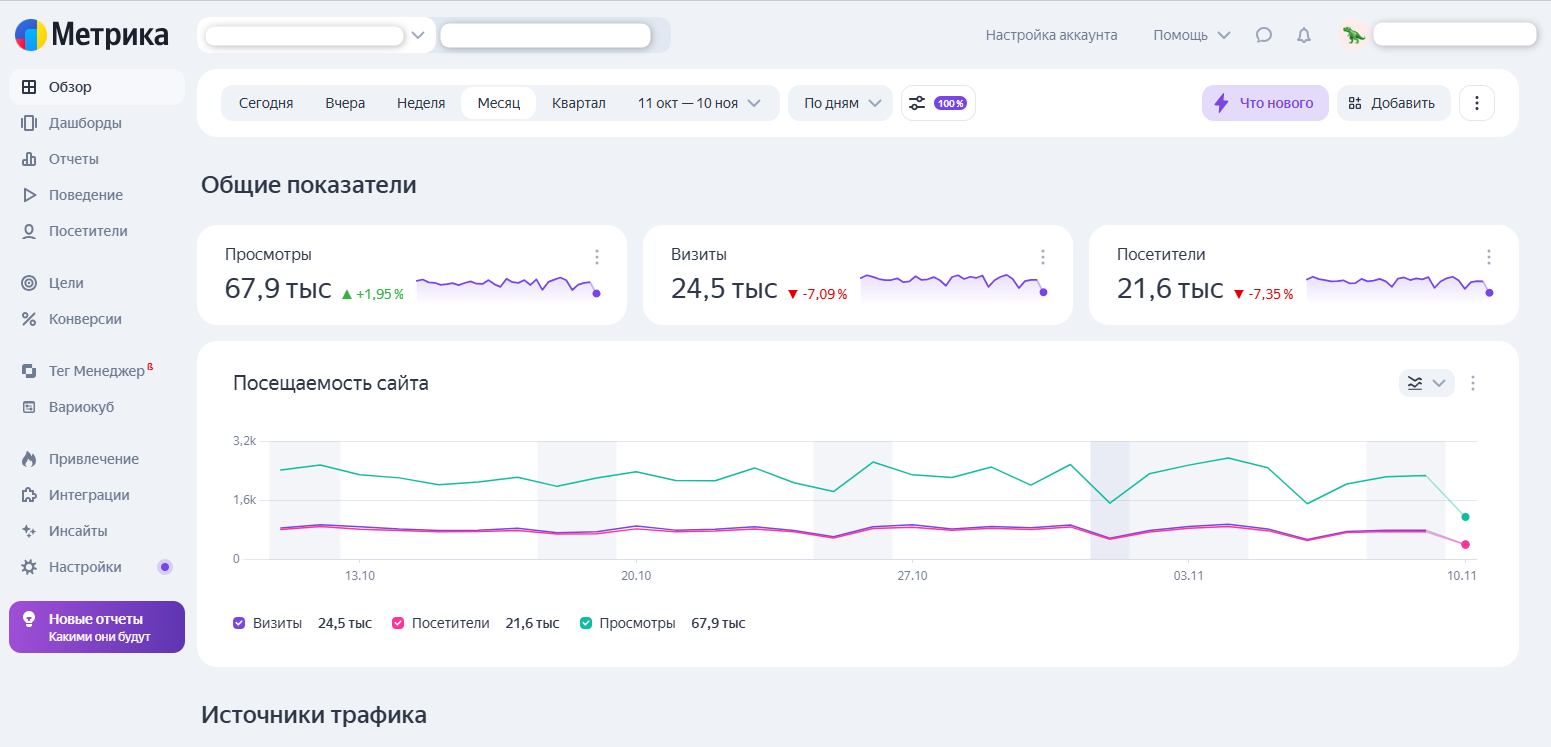Open the Просмотры card options menu
The width and height of the screenshot is (1551, 747).
(x=597, y=257)
